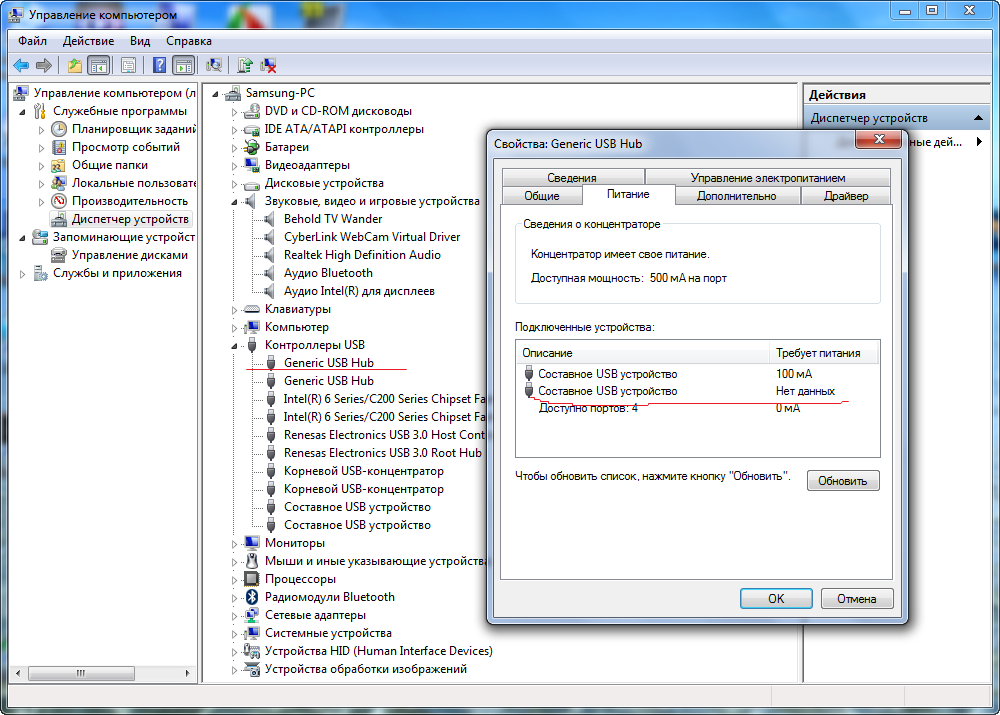Toggle the Show/Hide console tree icon
Screen dimensions: 1000x715
click(x=98, y=66)
